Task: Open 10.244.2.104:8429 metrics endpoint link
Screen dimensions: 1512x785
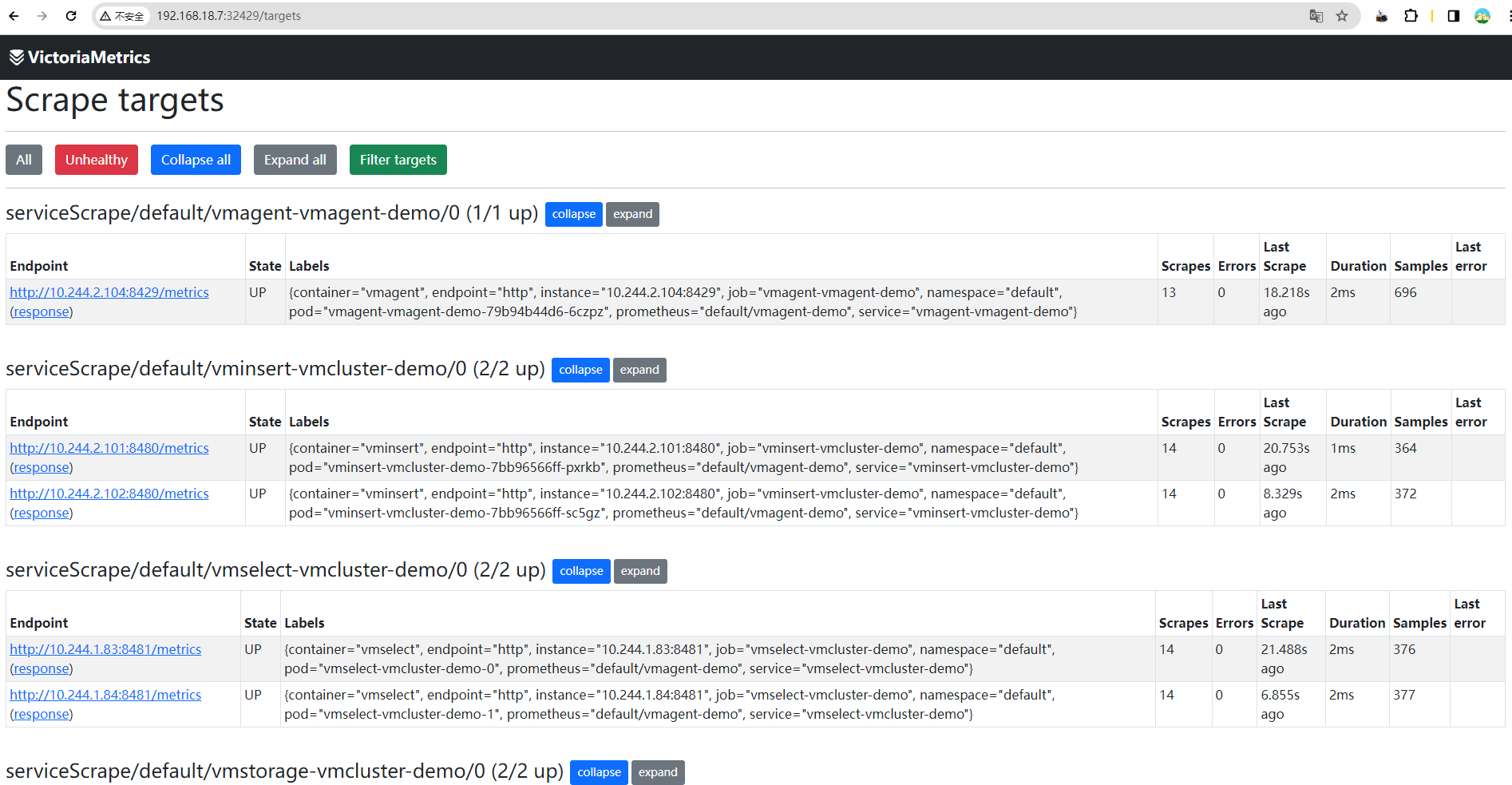Action: point(109,292)
